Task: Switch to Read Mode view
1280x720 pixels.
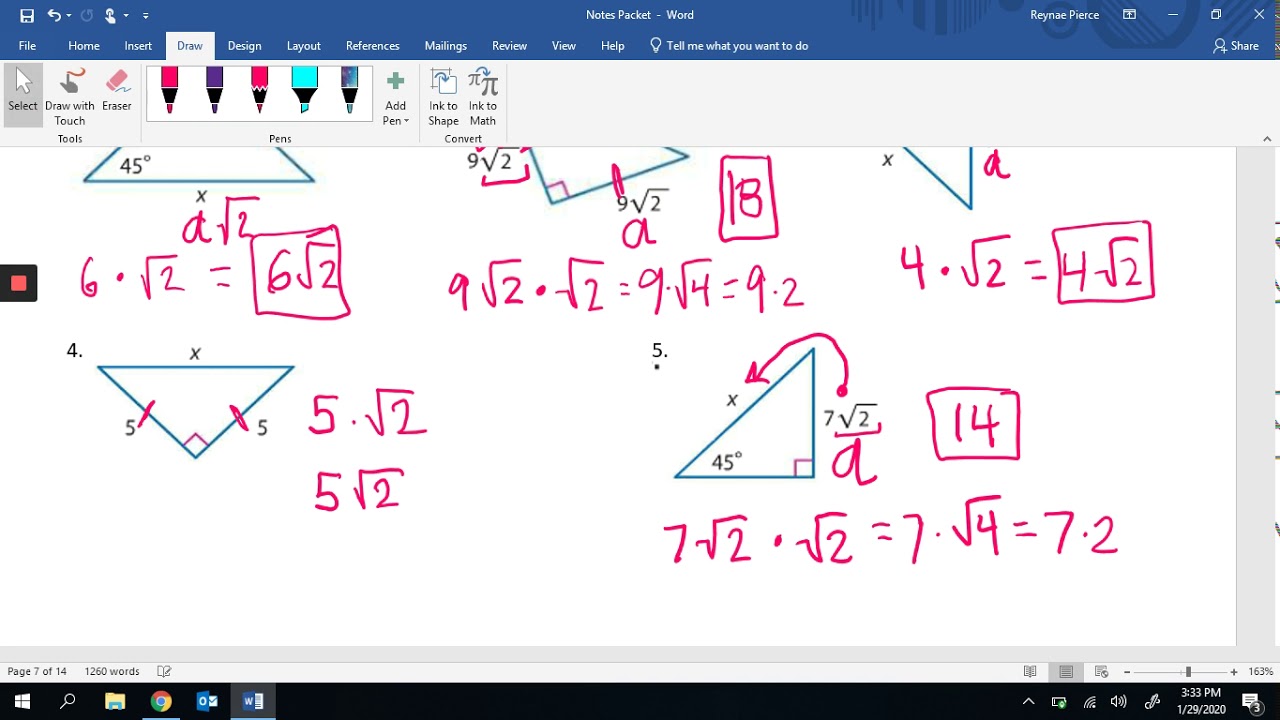Action: point(1030,671)
